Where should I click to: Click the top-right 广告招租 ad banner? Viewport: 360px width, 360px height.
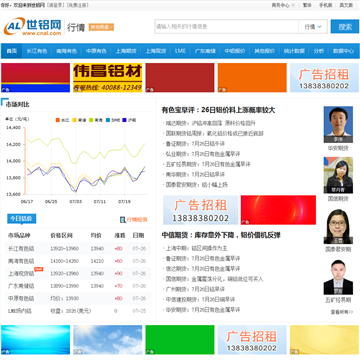[x=324, y=78]
